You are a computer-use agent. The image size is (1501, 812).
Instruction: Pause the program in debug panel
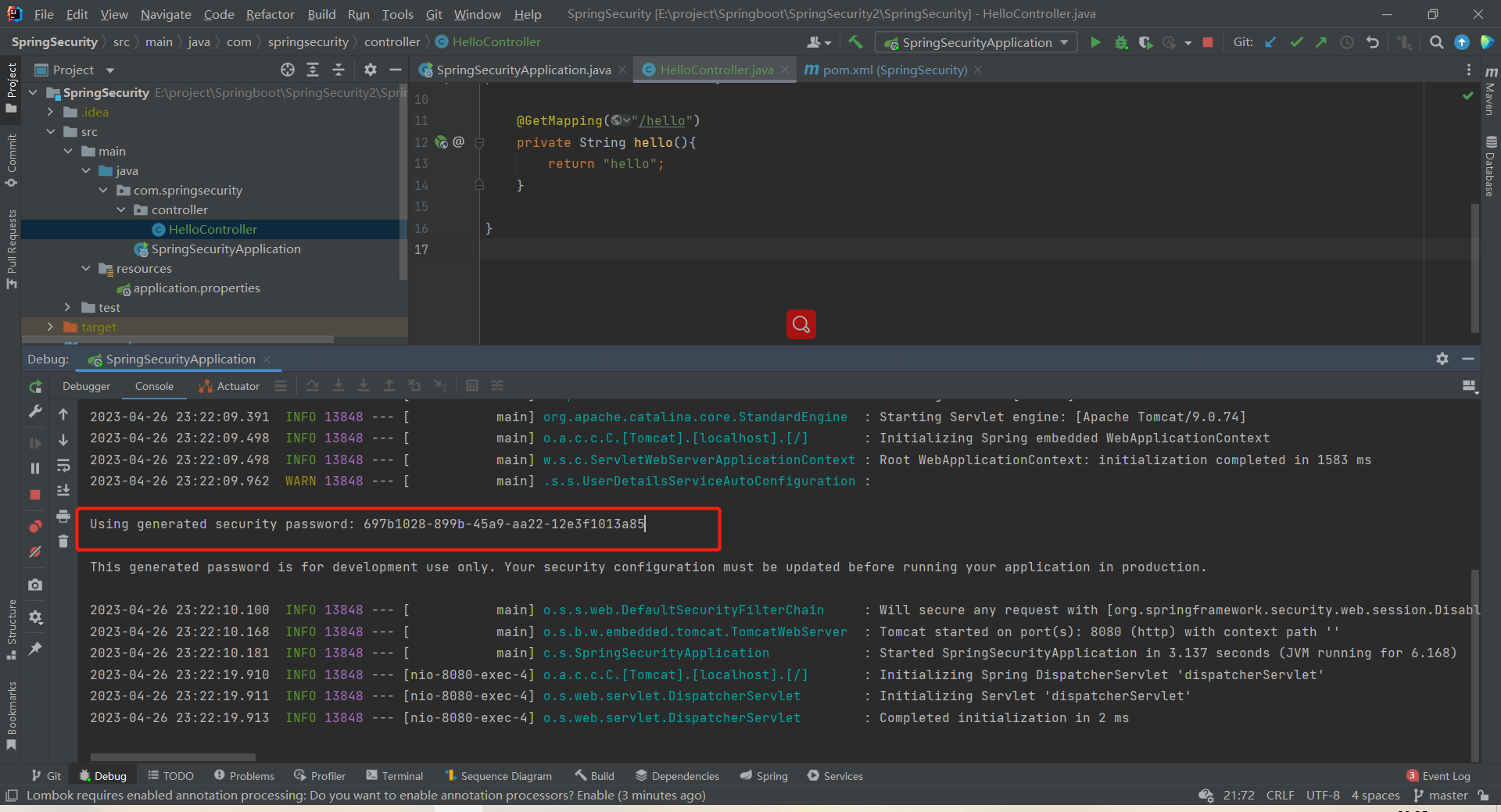point(35,468)
